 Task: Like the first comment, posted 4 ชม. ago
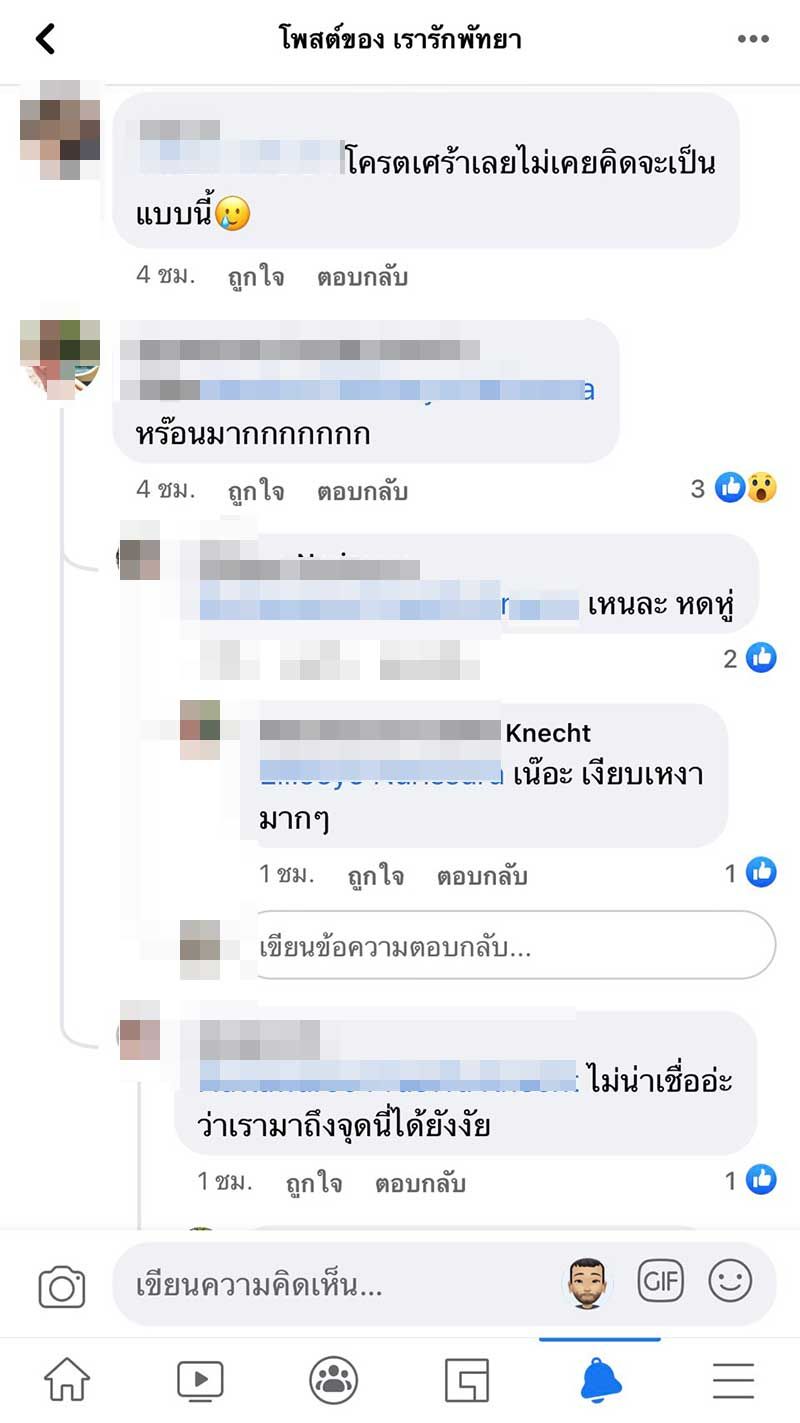pyautogui.click(x=256, y=276)
